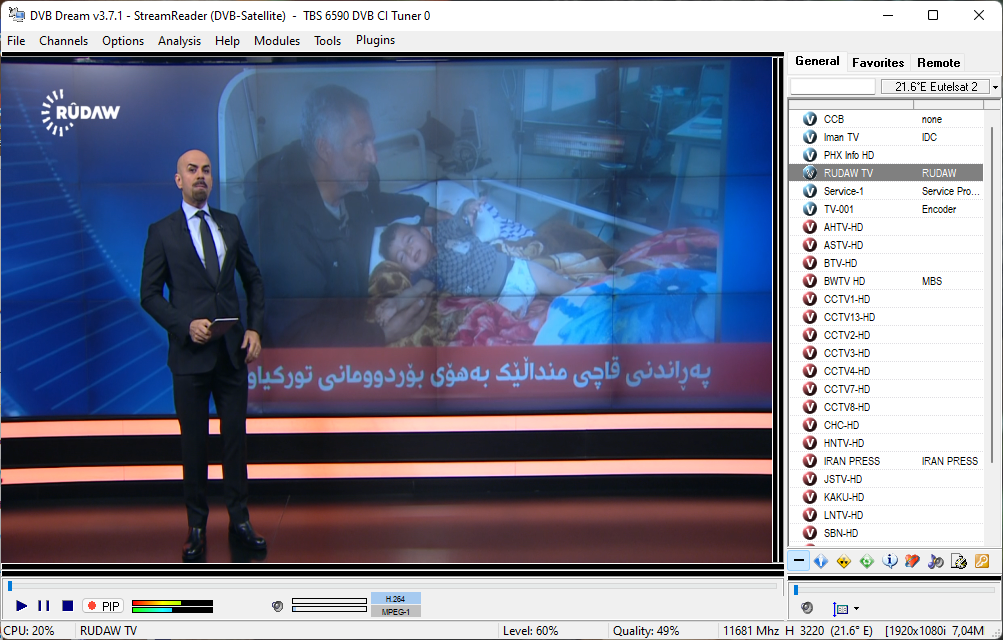Select the JSTV-HD channel
The width and height of the screenshot is (1003, 640).
click(886, 479)
